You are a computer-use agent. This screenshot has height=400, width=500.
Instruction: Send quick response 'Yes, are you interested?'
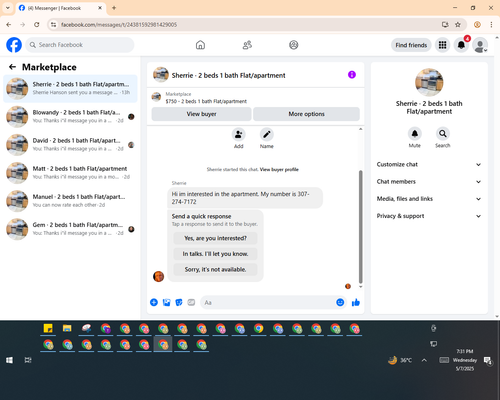(x=215, y=238)
